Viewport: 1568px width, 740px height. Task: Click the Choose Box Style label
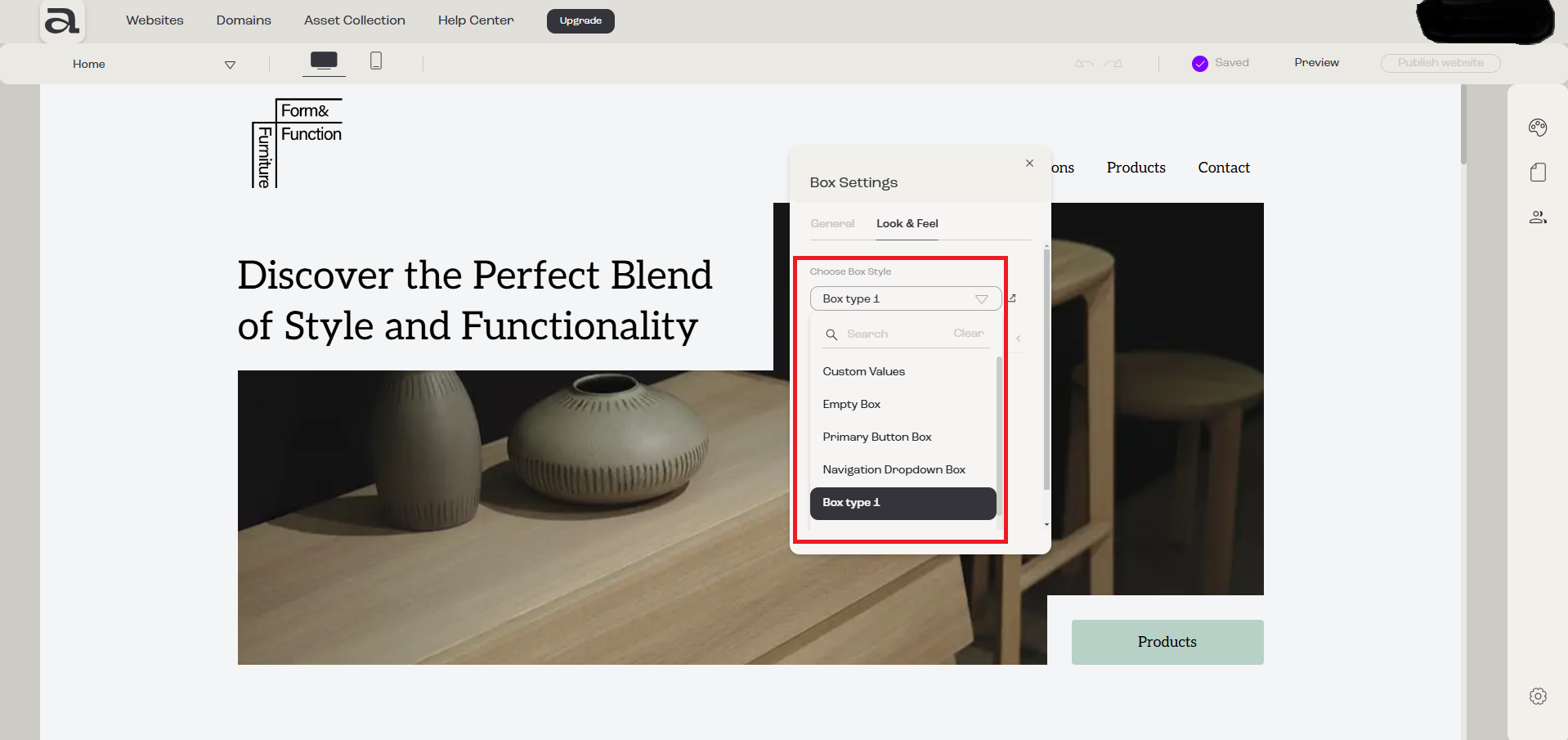(850, 271)
